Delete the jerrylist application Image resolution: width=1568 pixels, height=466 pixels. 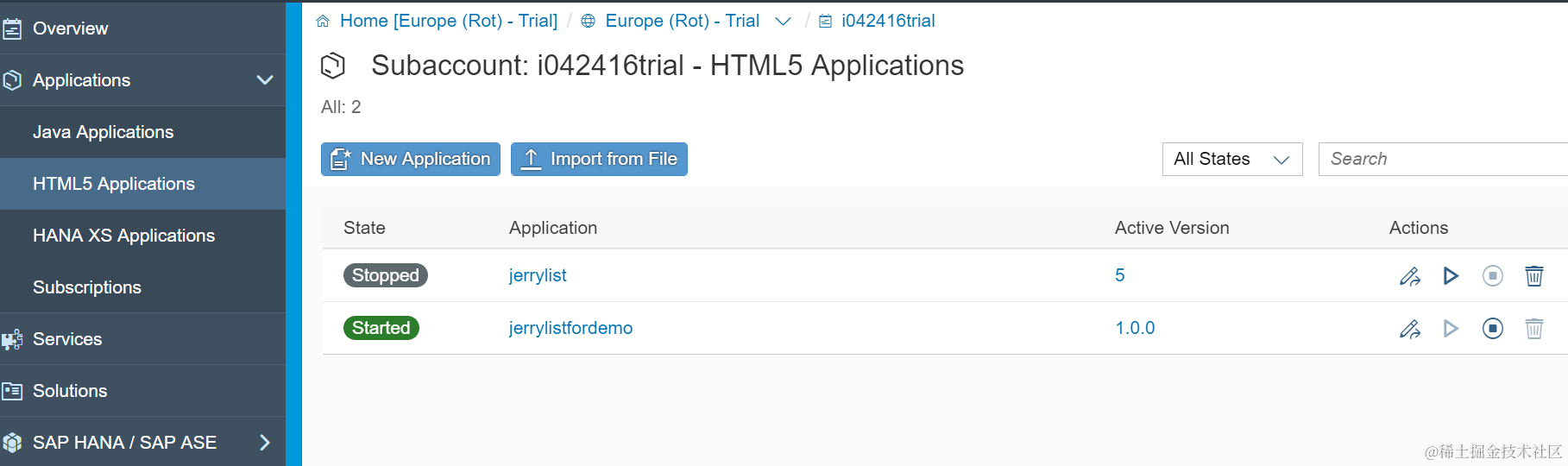click(1533, 276)
